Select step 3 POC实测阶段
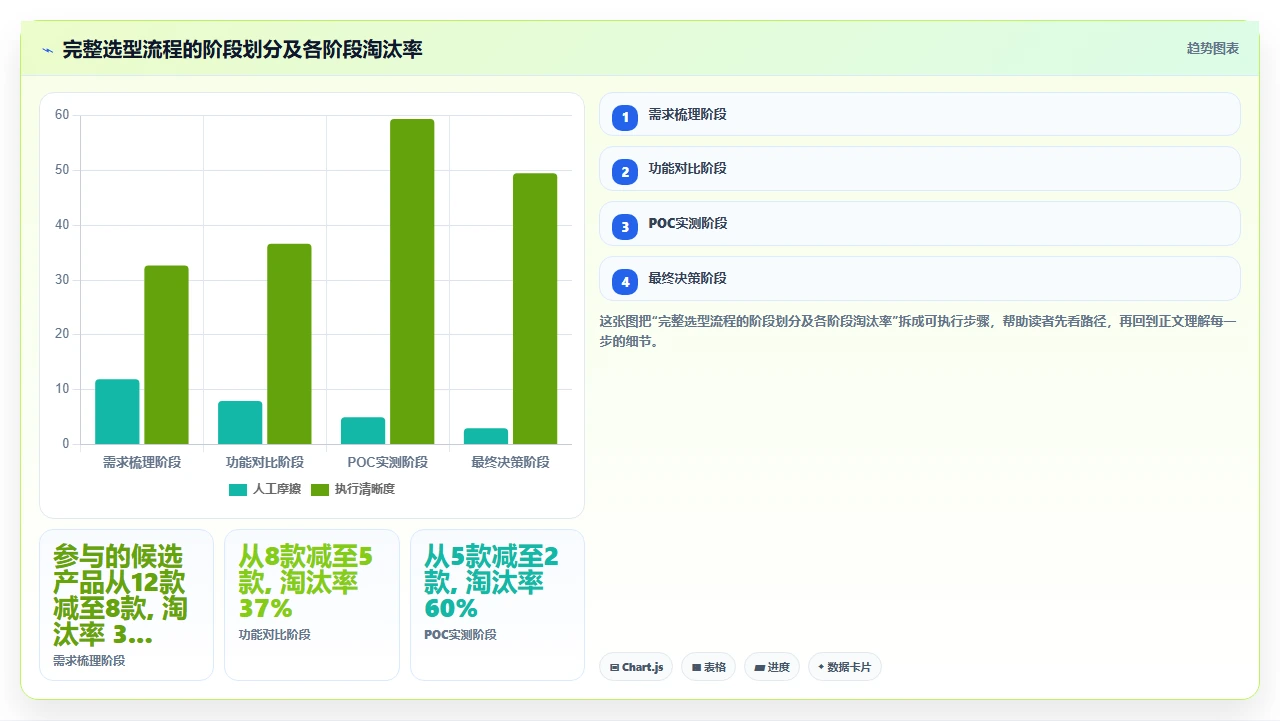 (x=919, y=224)
